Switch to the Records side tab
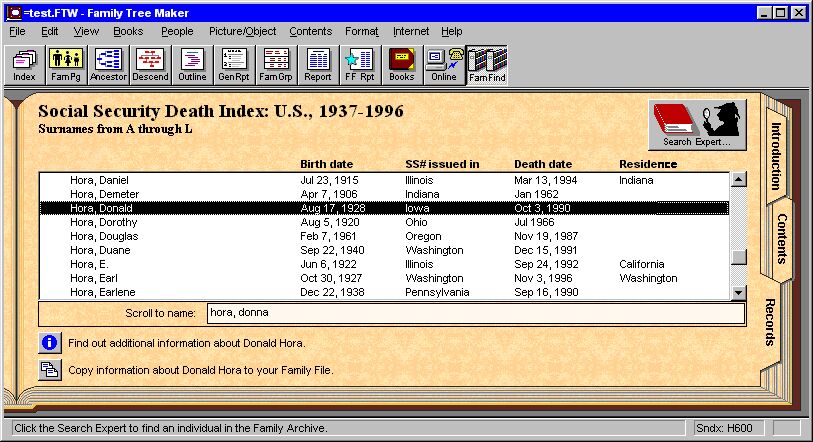This screenshot has width=813, height=442. point(770,322)
